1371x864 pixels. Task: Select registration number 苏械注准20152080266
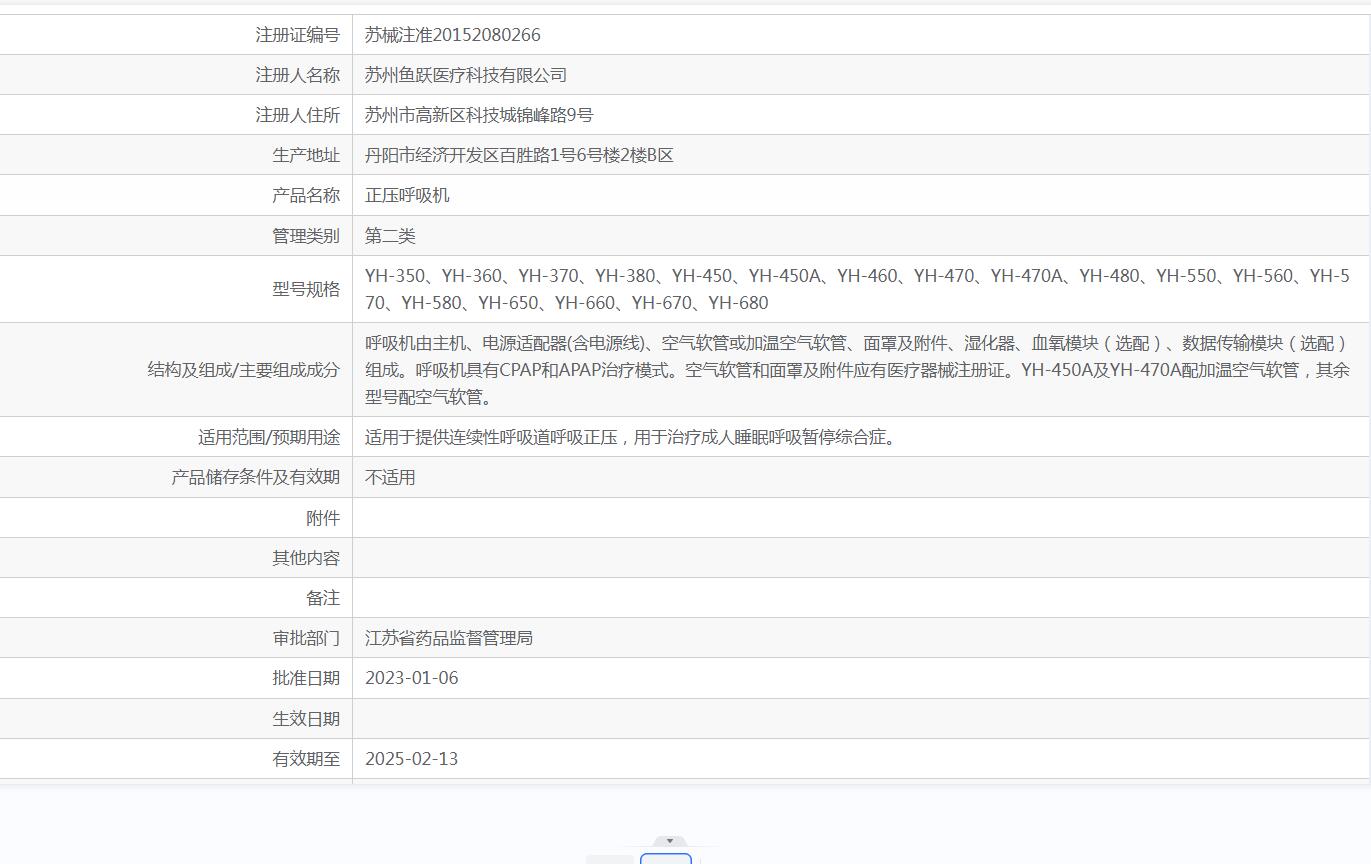pyautogui.click(x=453, y=35)
